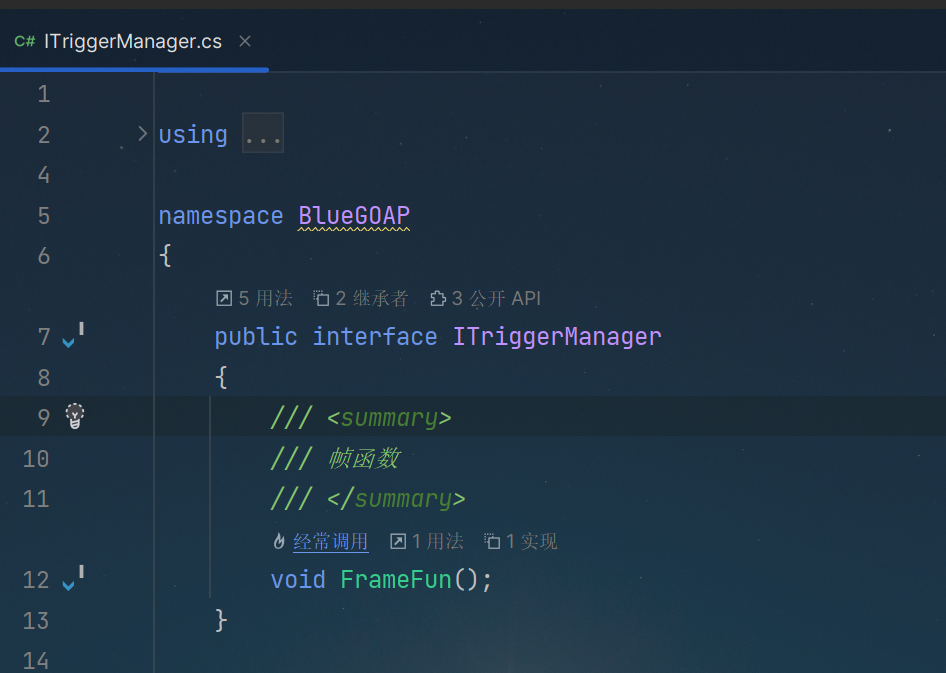
Task: Click the usages arrow icon beside 5 用法
Action: 224,298
